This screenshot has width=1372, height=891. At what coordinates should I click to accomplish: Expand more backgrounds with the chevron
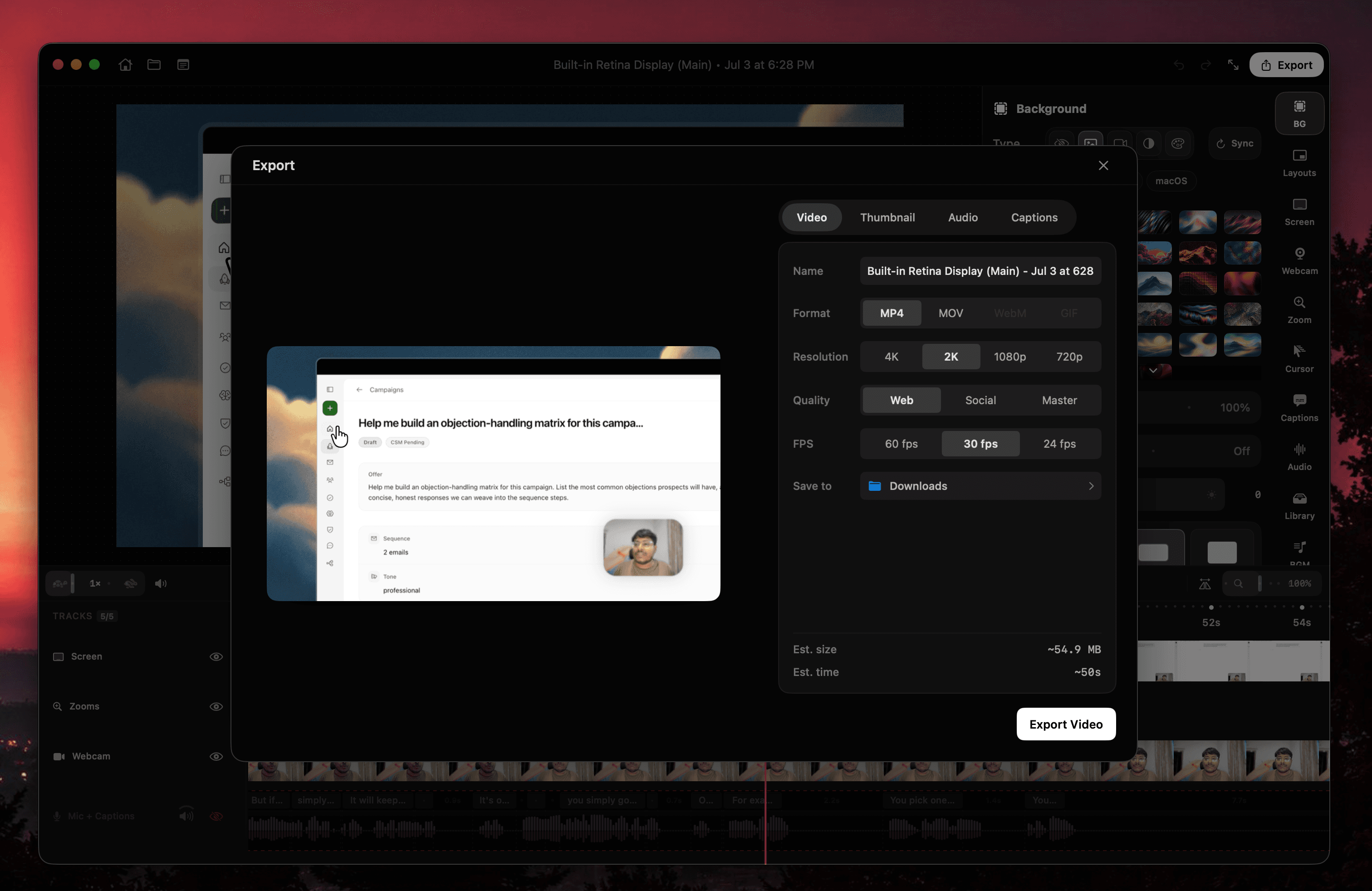coord(1153,370)
